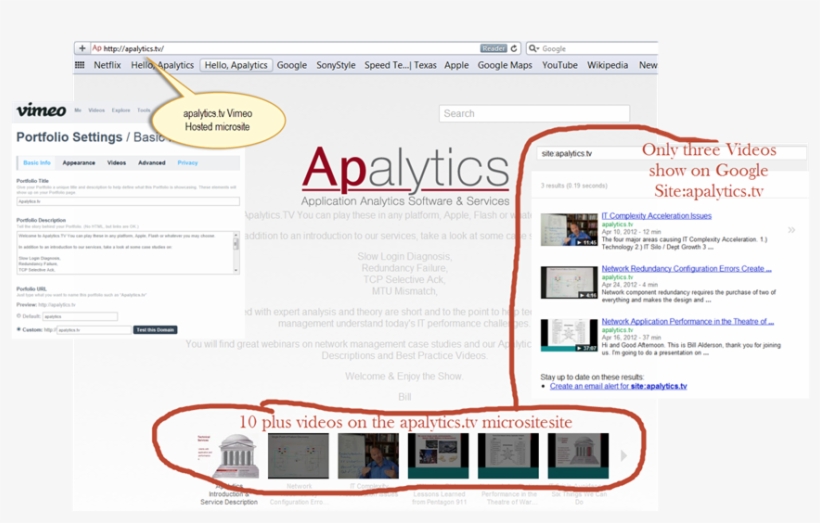Screen dimensions: 820x523
Task: Switch to the Privacy tab
Action: point(188,163)
